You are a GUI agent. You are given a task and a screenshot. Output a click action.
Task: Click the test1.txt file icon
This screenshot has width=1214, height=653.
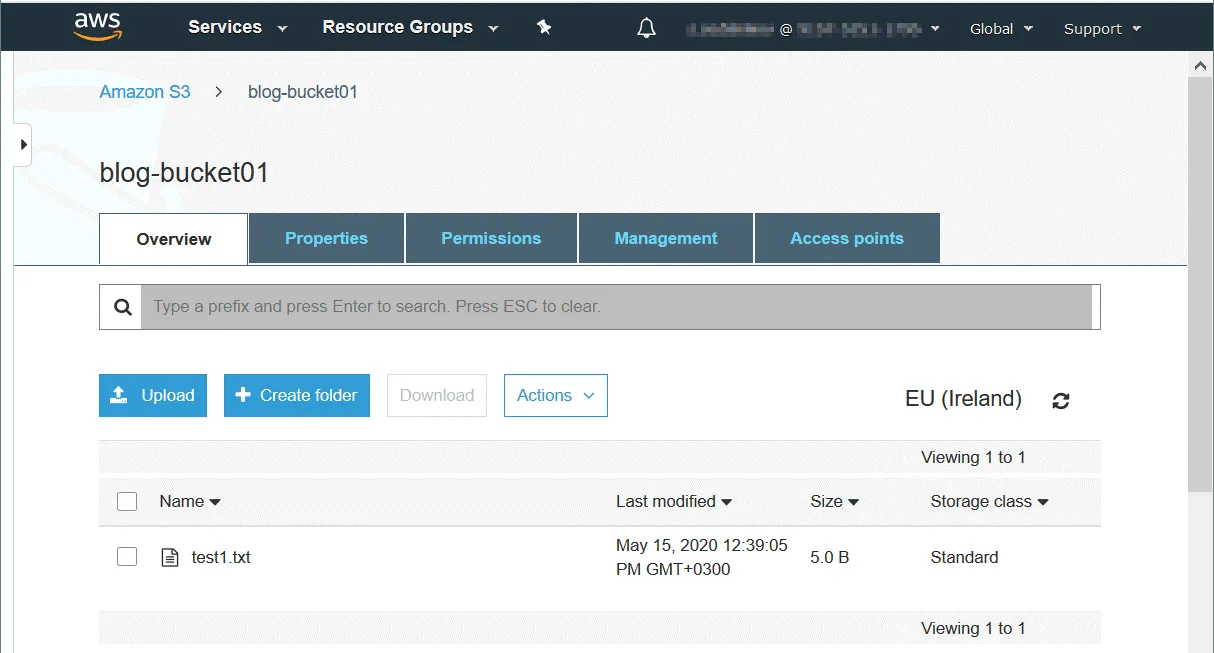pos(170,557)
